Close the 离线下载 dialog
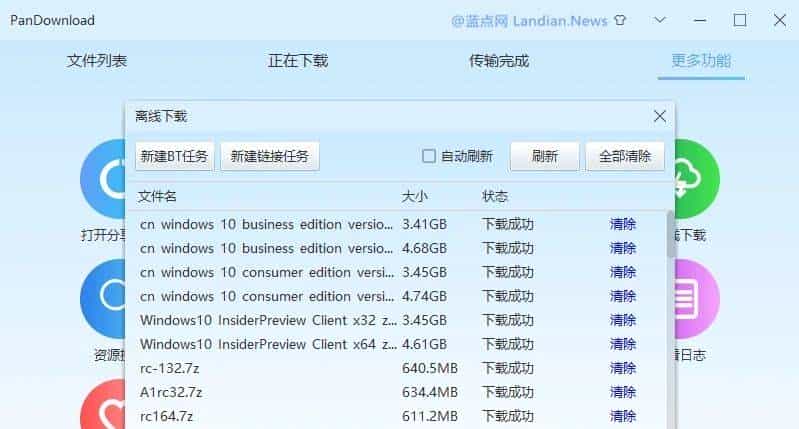Viewport: 799px width, 429px height. (660, 116)
